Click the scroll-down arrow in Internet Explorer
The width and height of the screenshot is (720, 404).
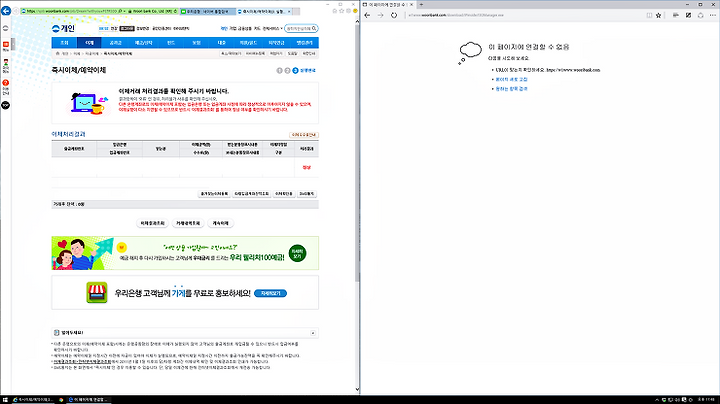tap(358, 390)
